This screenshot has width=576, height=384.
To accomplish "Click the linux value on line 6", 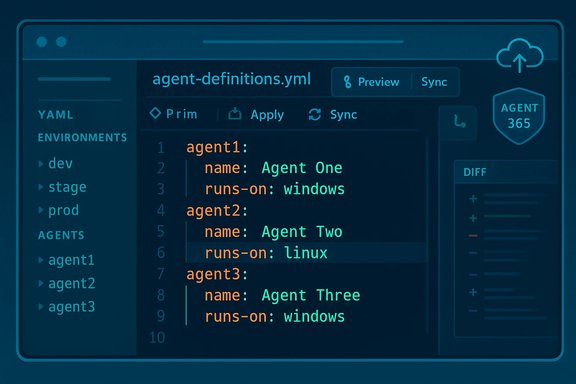I will point(306,253).
